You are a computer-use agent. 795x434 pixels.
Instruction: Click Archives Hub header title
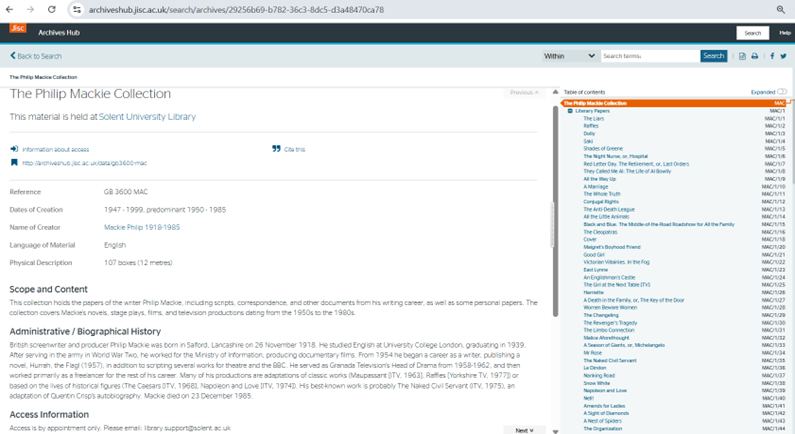[59, 32]
